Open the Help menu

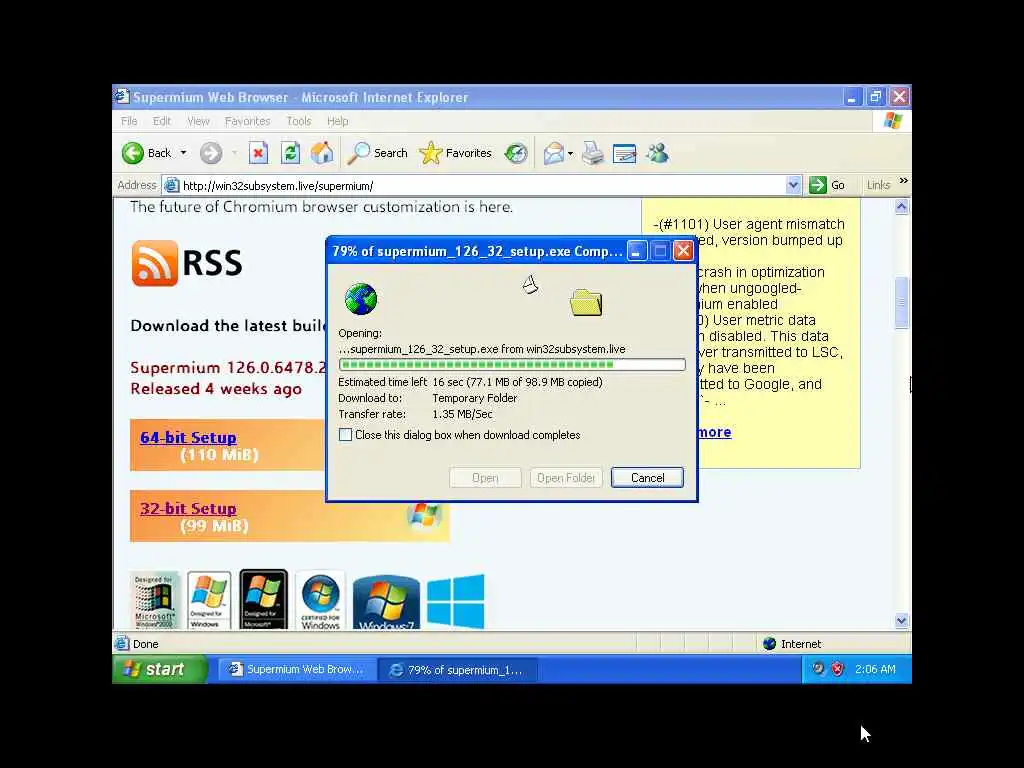coord(338,121)
